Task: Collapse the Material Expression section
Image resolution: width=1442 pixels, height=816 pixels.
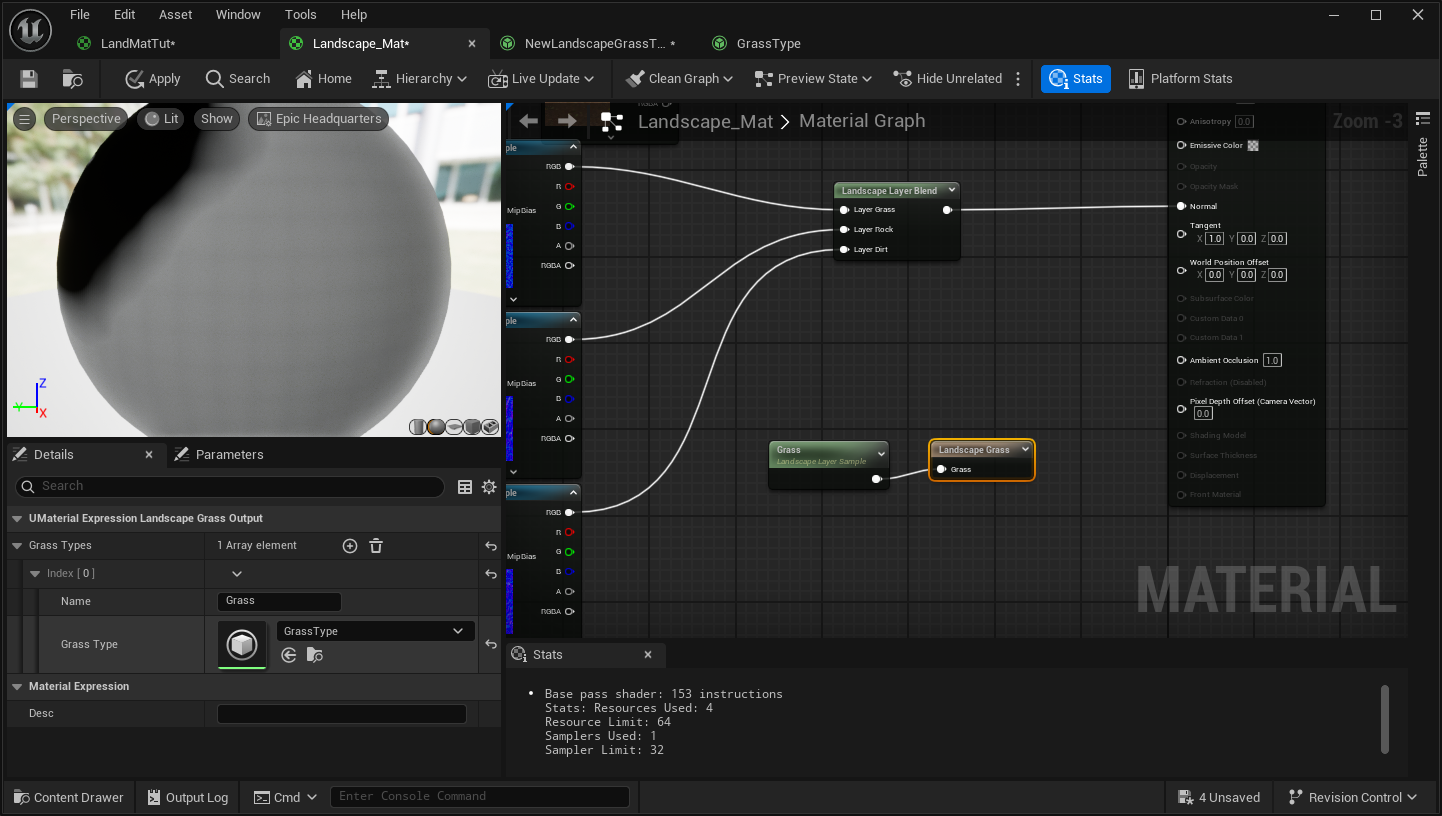Action: tap(17, 687)
